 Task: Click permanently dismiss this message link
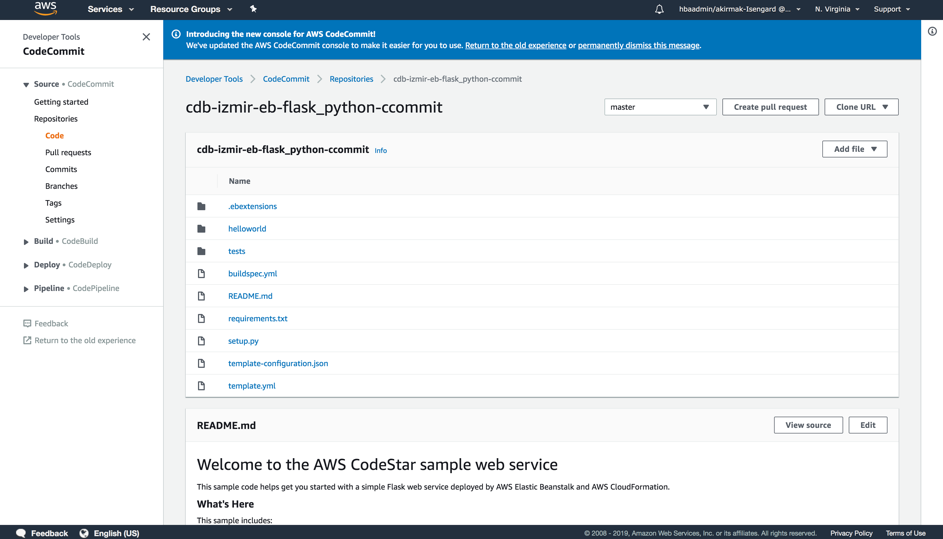[x=639, y=46]
